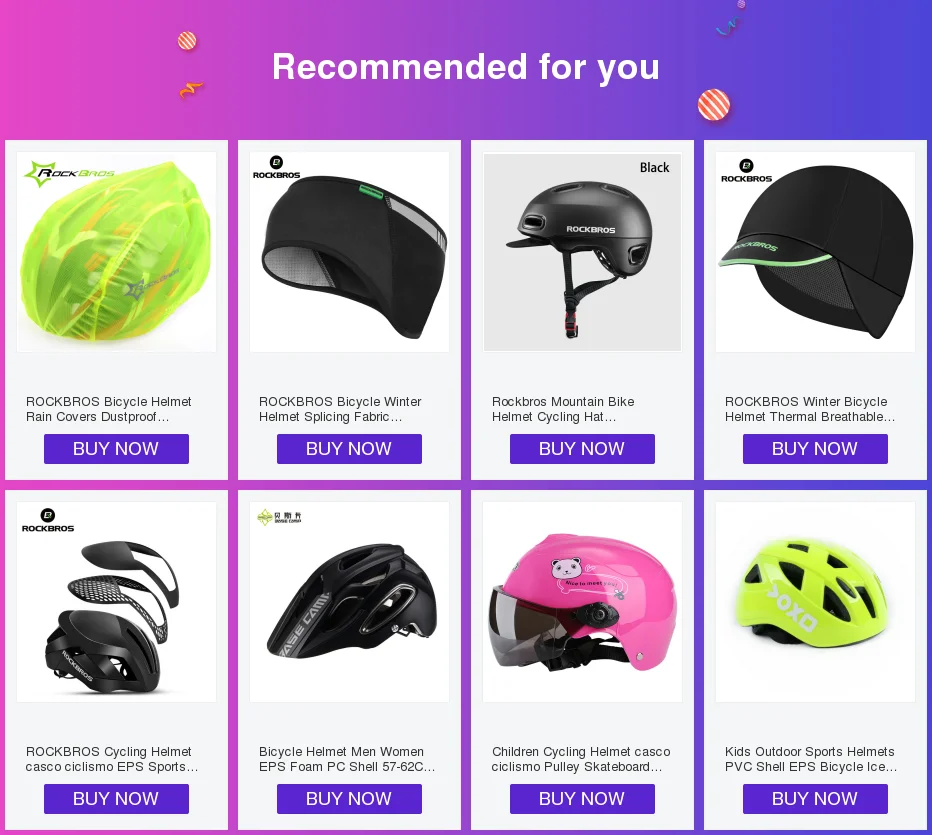Open the black winter headband product image
This screenshot has width=932, height=835.
click(x=349, y=252)
